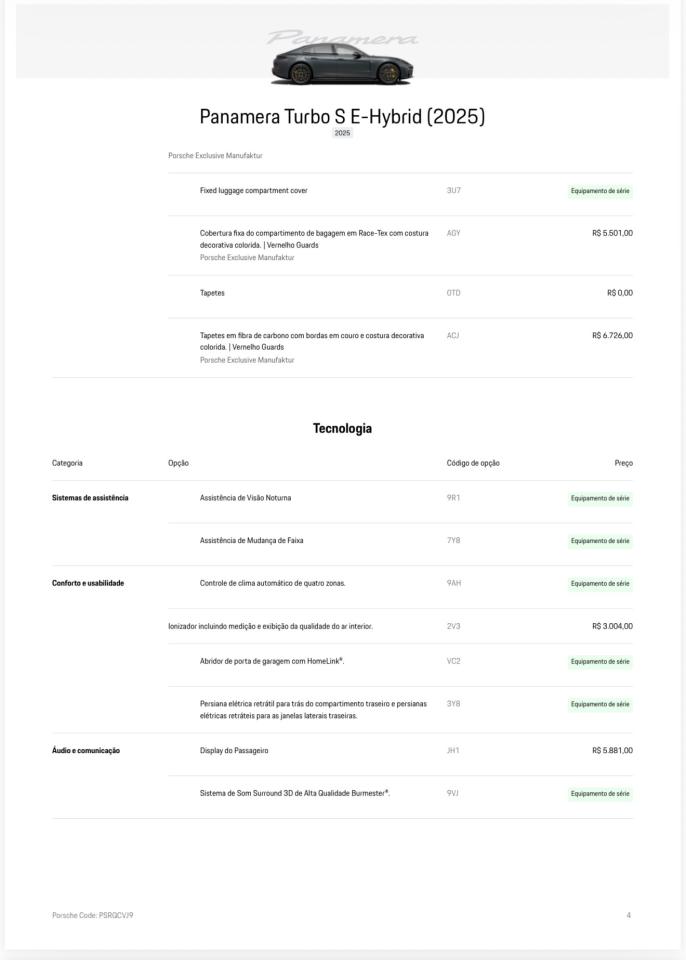Click Assistência de Visão Noturna option

point(245,498)
